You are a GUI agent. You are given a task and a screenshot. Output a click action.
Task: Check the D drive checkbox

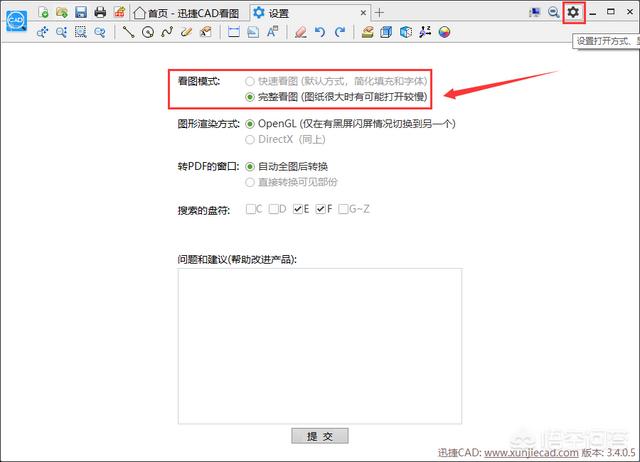(273, 209)
